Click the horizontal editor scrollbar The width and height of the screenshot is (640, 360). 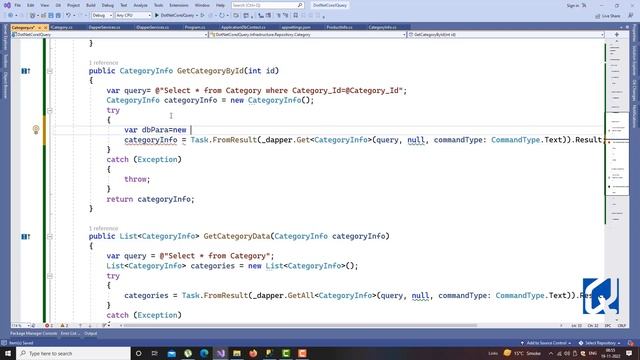click(x=300, y=326)
